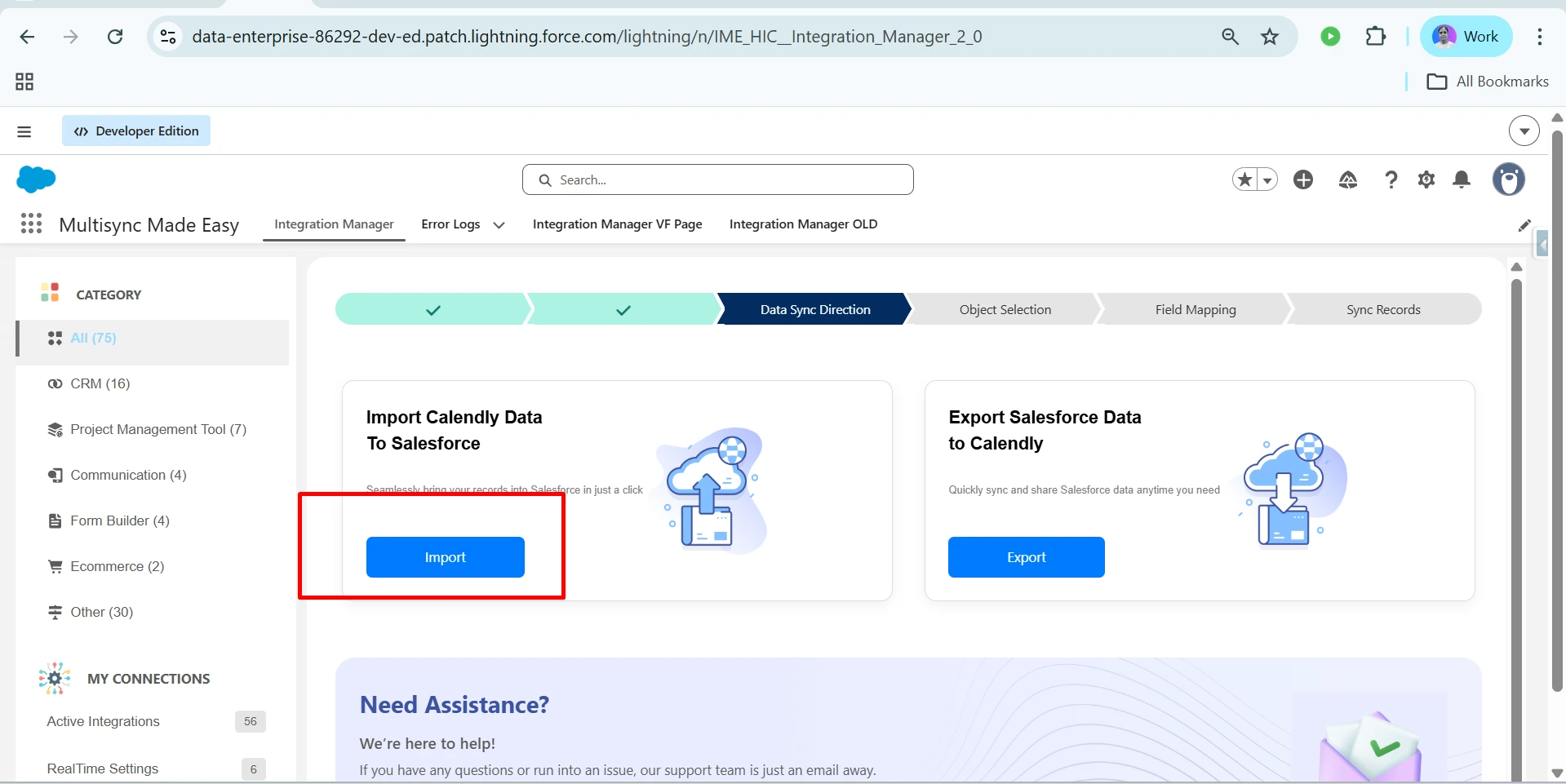Focus the Salesforce Search box
The height and width of the screenshot is (784, 1566).
[x=717, y=179]
